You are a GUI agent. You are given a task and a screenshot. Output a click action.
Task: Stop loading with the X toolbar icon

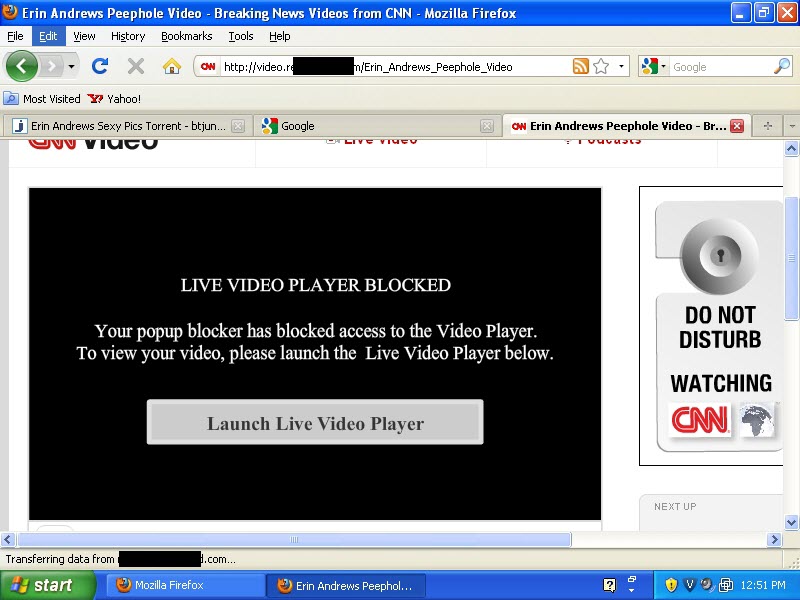pyautogui.click(x=136, y=66)
